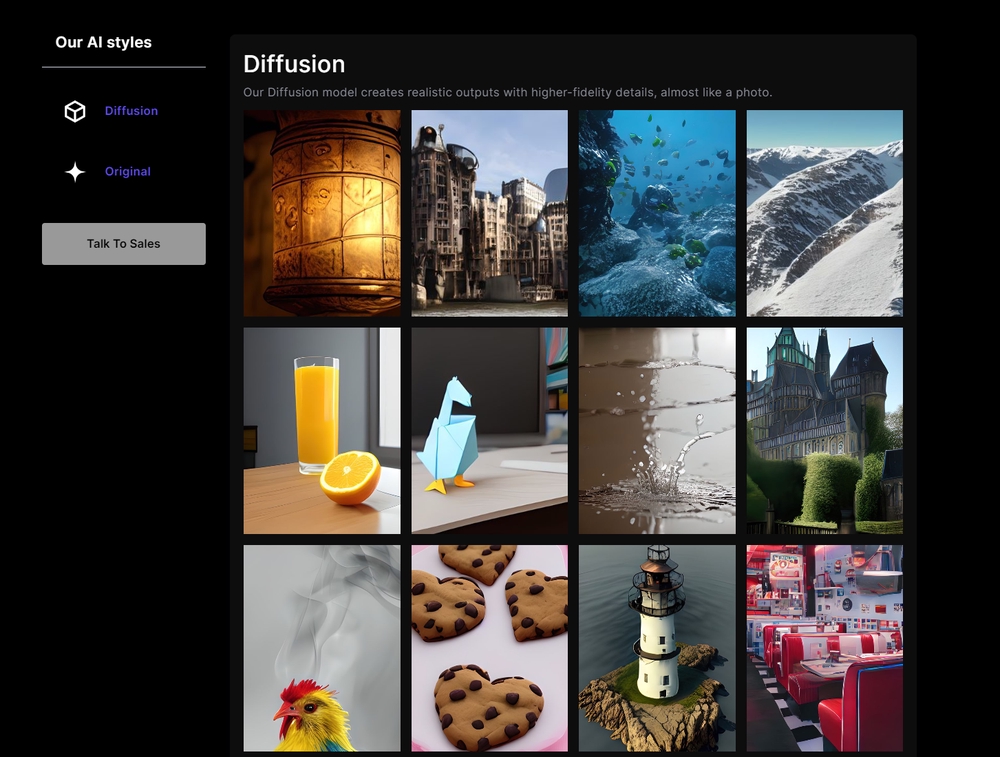
Task: Select the snowy mountain slopes image
Action: [824, 213]
